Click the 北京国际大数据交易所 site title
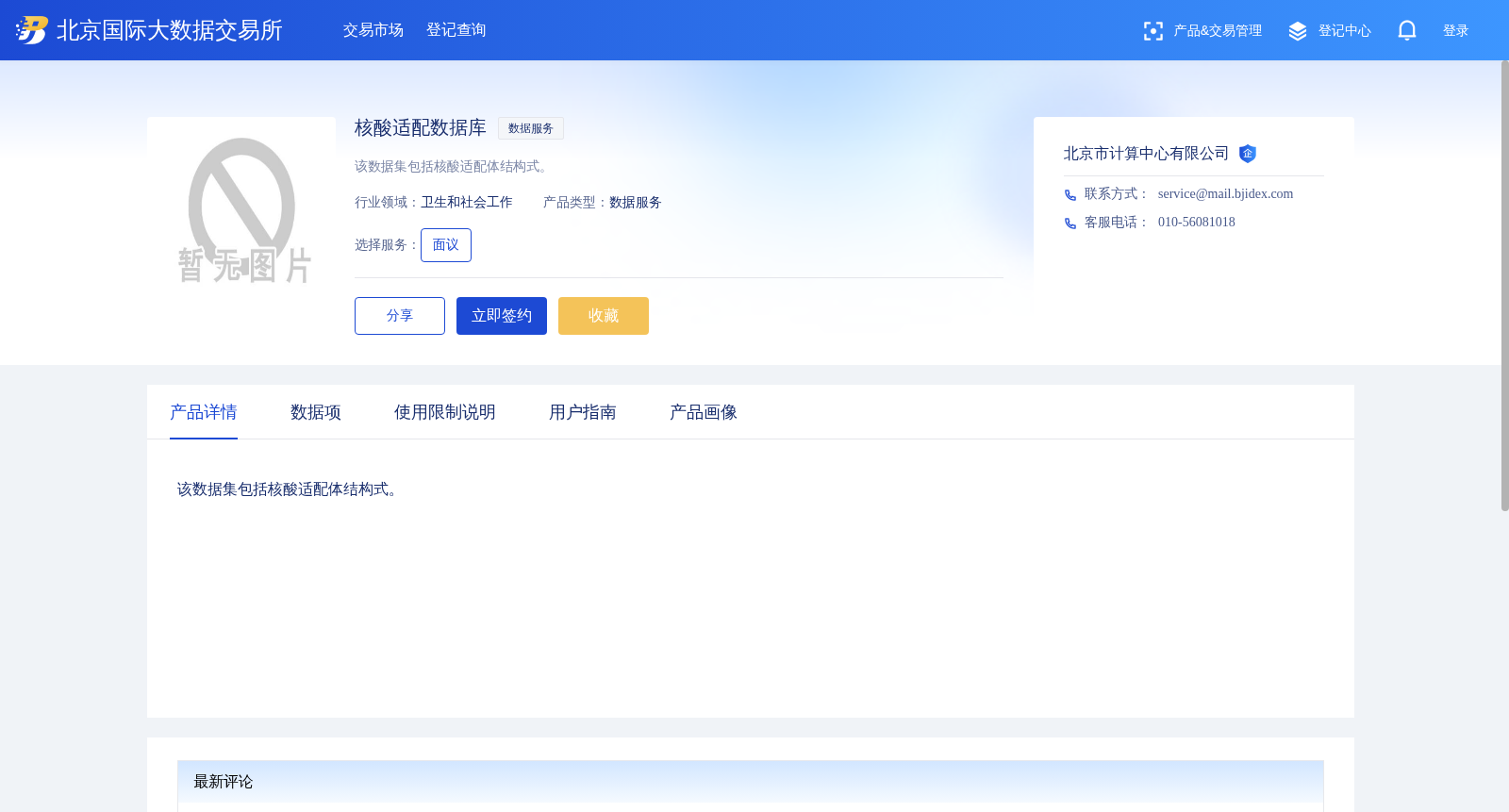The height and width of the screenshot is (812, 1509). 170,30
